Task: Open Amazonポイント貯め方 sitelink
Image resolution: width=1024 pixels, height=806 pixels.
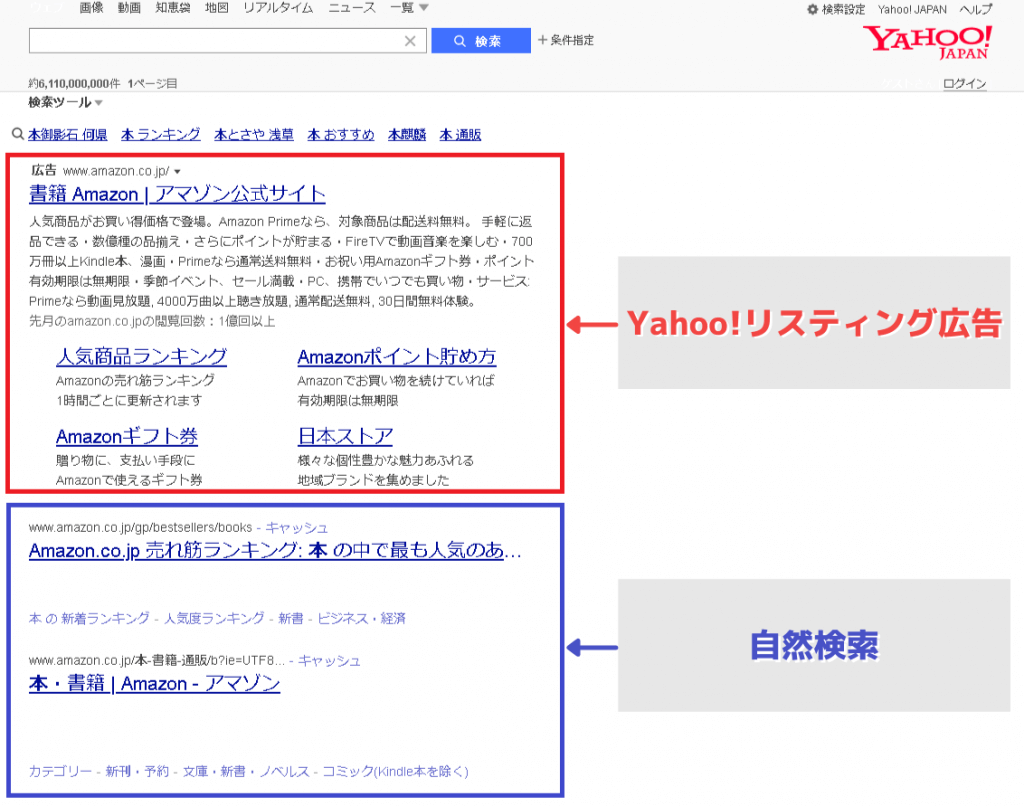Action: click(x=397, y=357)
